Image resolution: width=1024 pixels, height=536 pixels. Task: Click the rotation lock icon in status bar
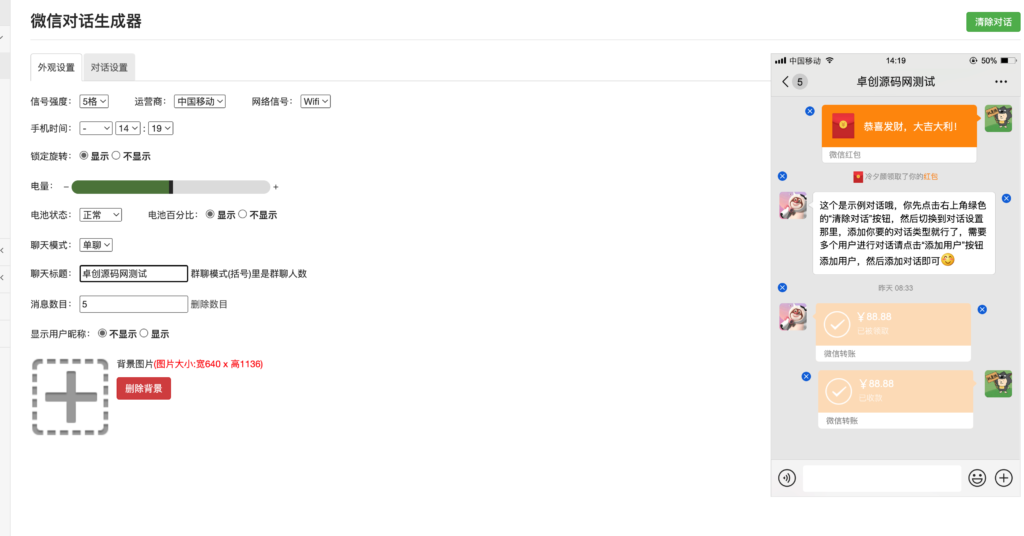(973, 61)
